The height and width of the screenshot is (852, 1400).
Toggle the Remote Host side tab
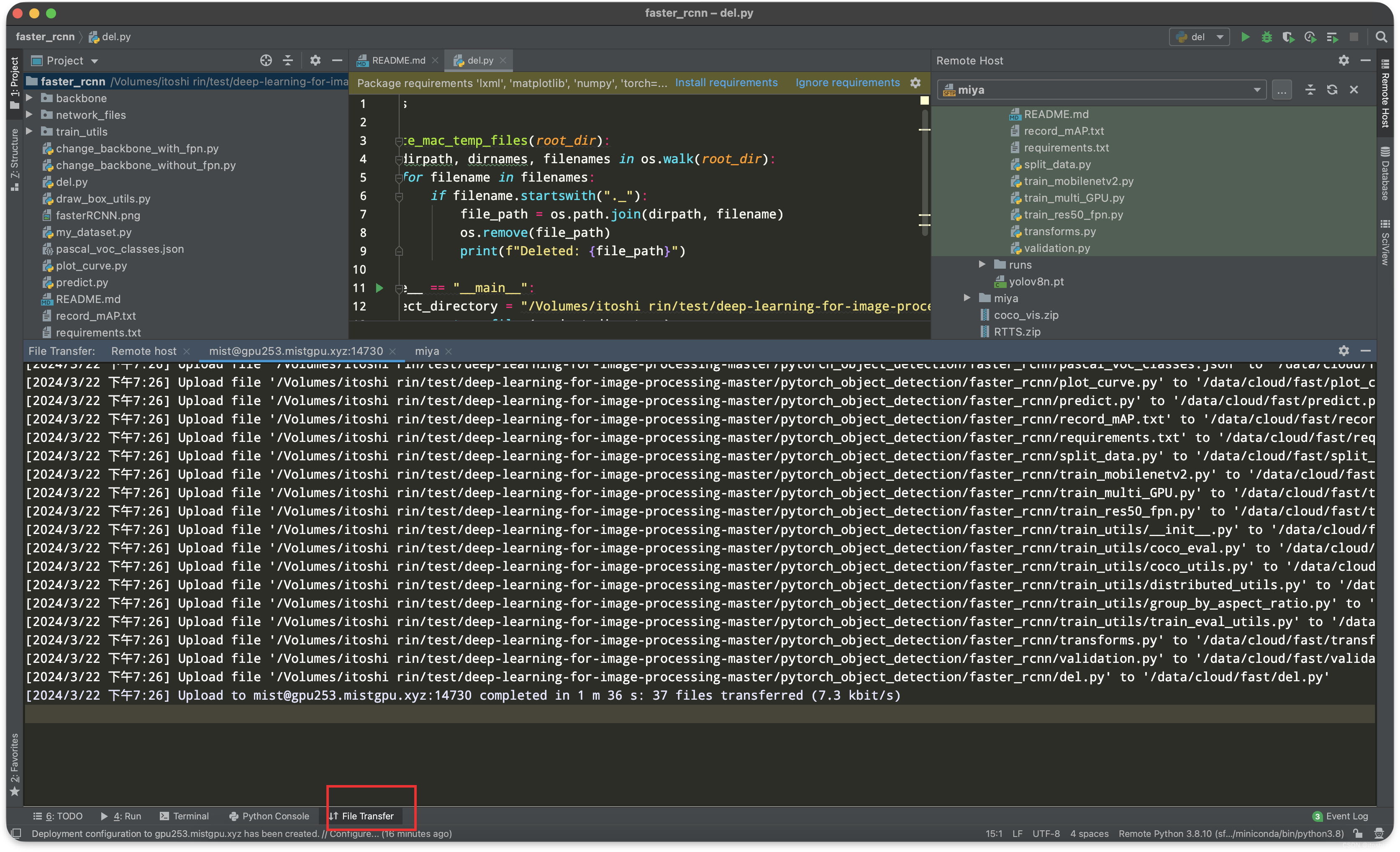coord(1385,94)
